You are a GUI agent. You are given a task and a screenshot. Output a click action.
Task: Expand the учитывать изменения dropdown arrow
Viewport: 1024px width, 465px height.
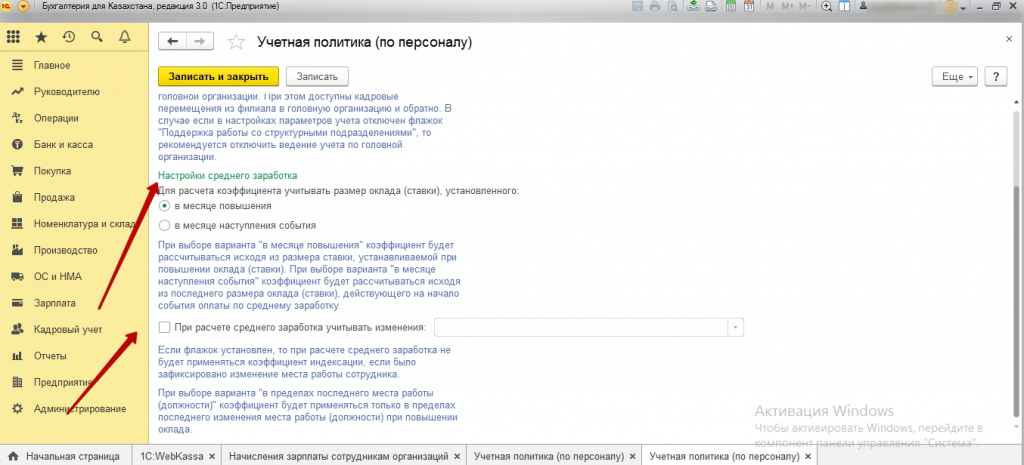coord(737,327)
